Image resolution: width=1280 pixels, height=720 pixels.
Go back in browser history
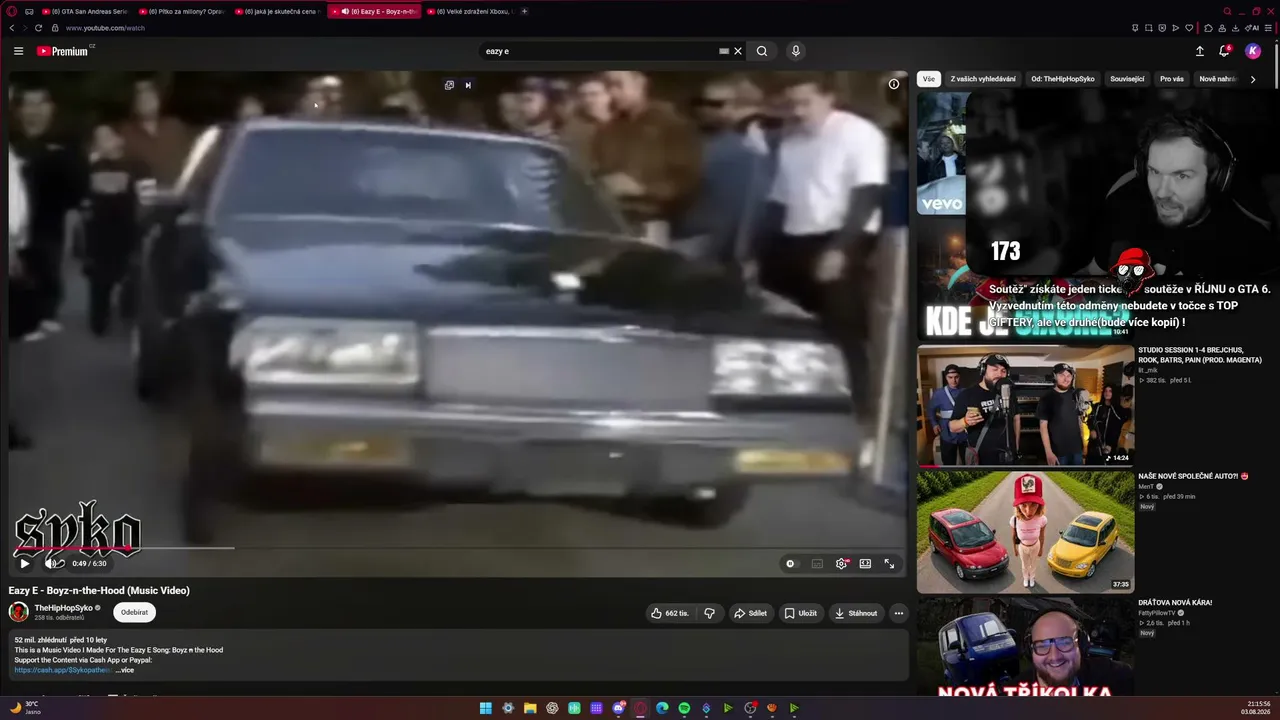pos(10,28)
